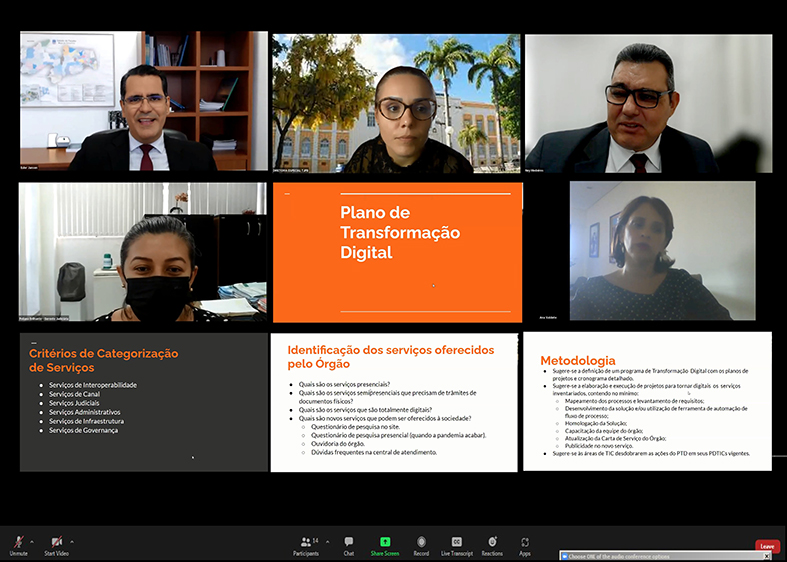Click 'Homologação da Solução;' sub-bullet
This screenshot has width=787, height=562.
click(596, 424)
